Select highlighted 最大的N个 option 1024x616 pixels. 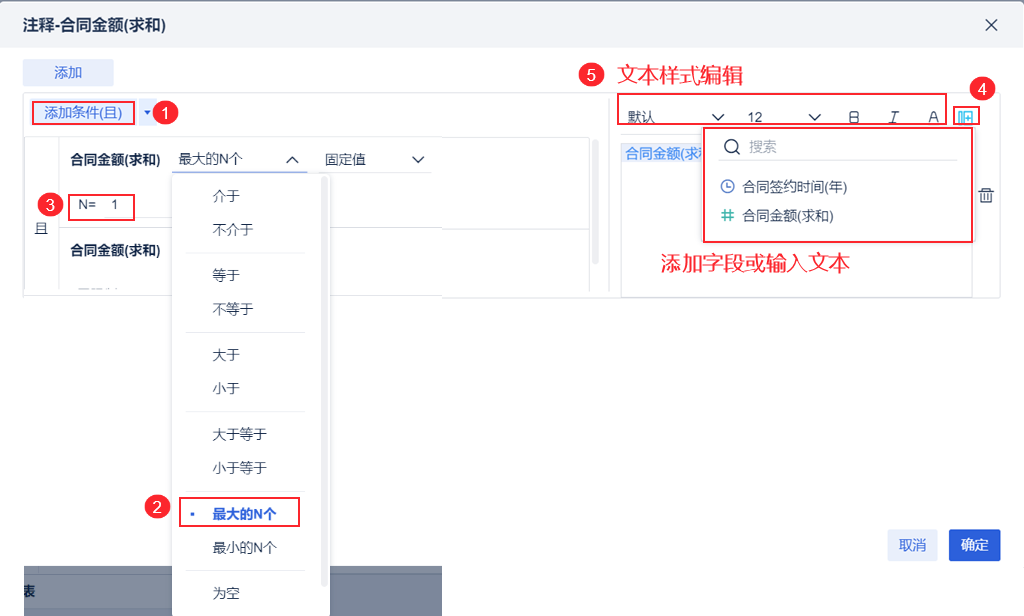click(x=244, y=514)
